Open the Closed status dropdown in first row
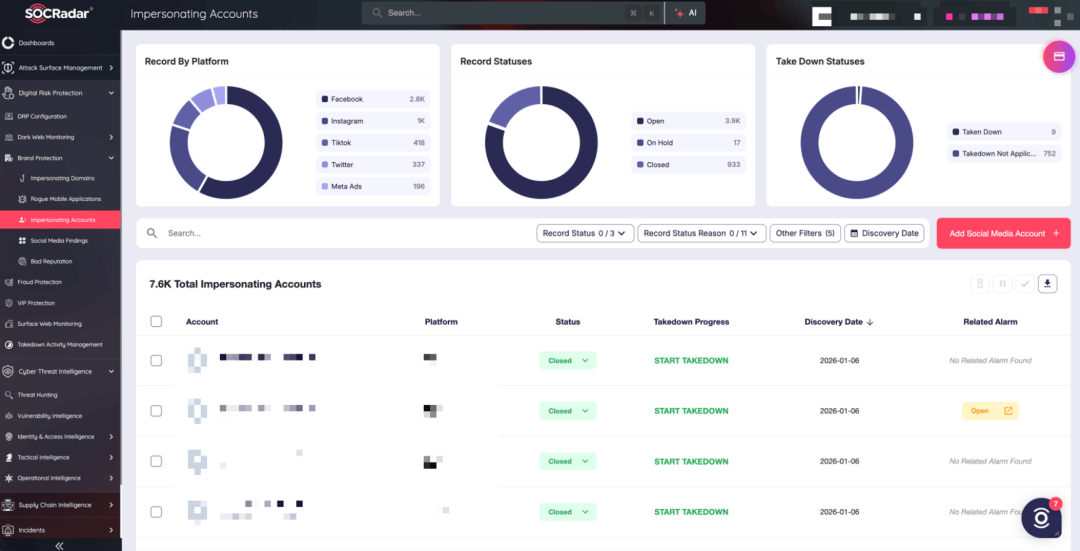This screenshot has width=1080, height=551. pos(567,361)
